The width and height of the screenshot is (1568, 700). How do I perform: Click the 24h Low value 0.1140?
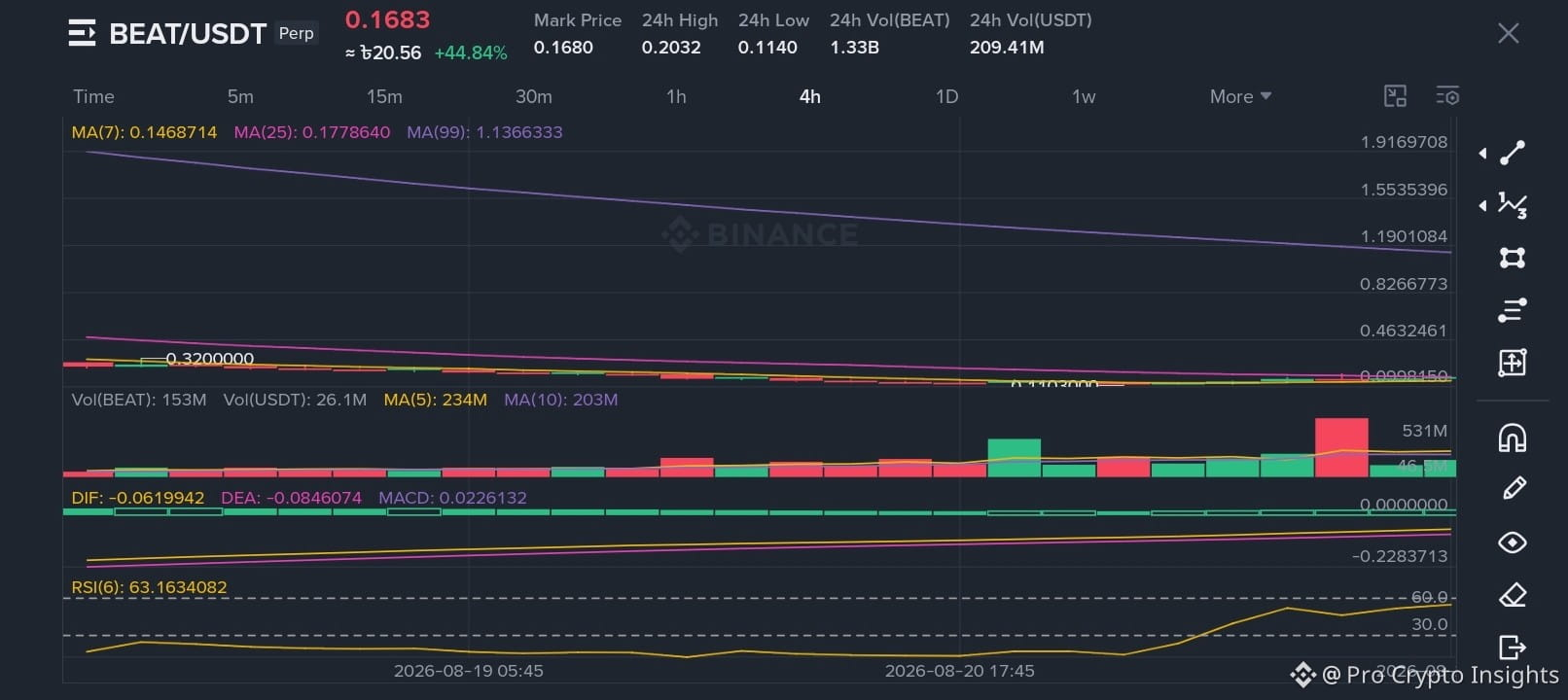[767, 47]
